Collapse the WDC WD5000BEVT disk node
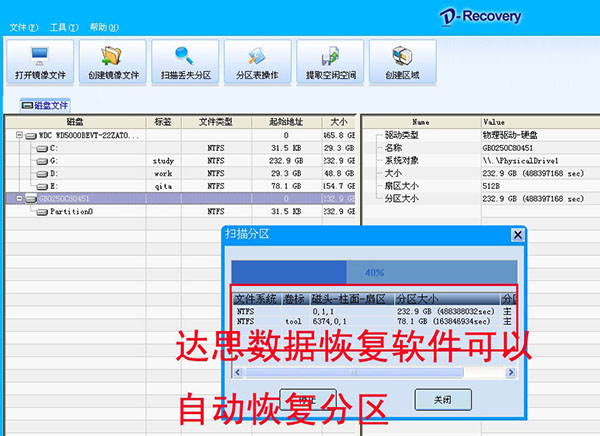This screenshot has width=600, height=436. (x=19, y=135)
